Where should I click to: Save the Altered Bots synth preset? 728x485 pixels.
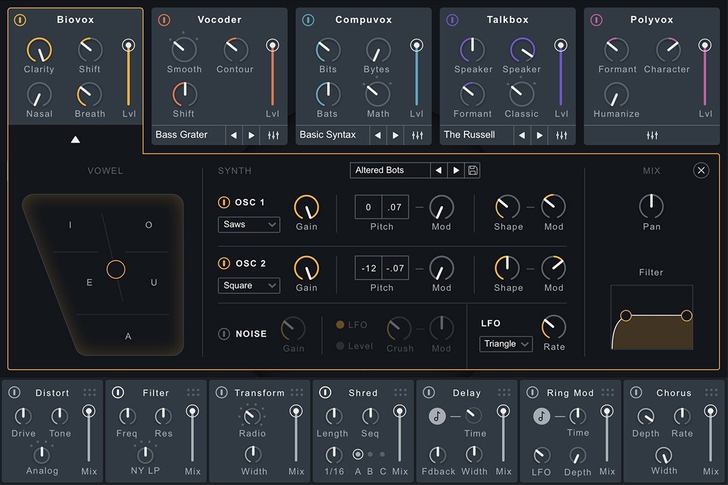(473, 170)
